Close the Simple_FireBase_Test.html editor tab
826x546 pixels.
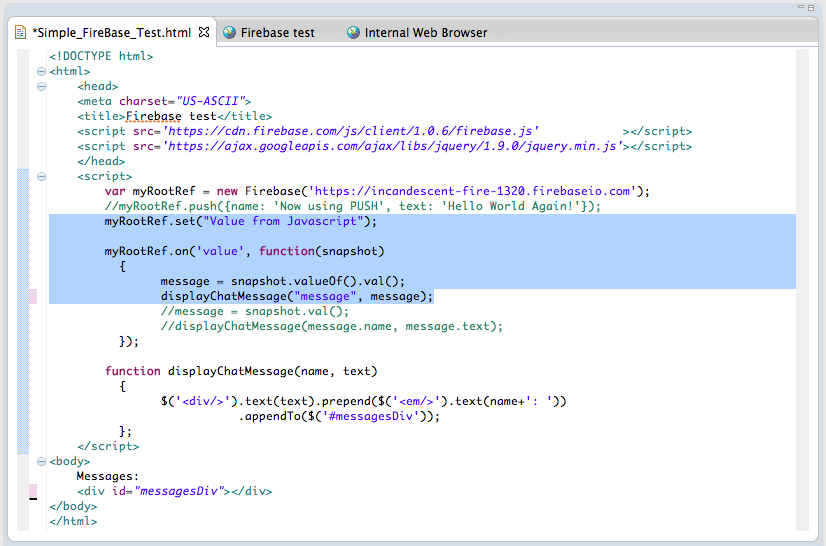tap(204, 32)
